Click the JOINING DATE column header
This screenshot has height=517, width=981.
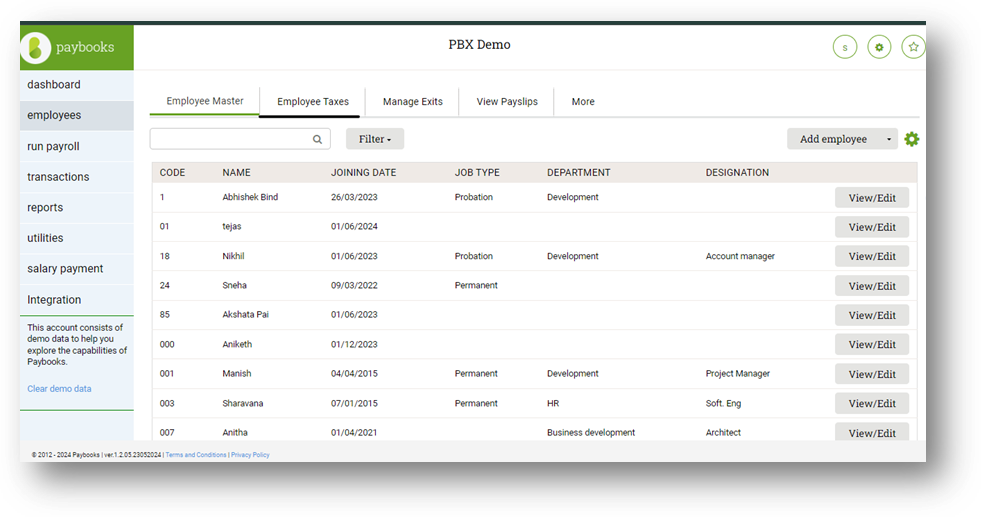(363, 173)
